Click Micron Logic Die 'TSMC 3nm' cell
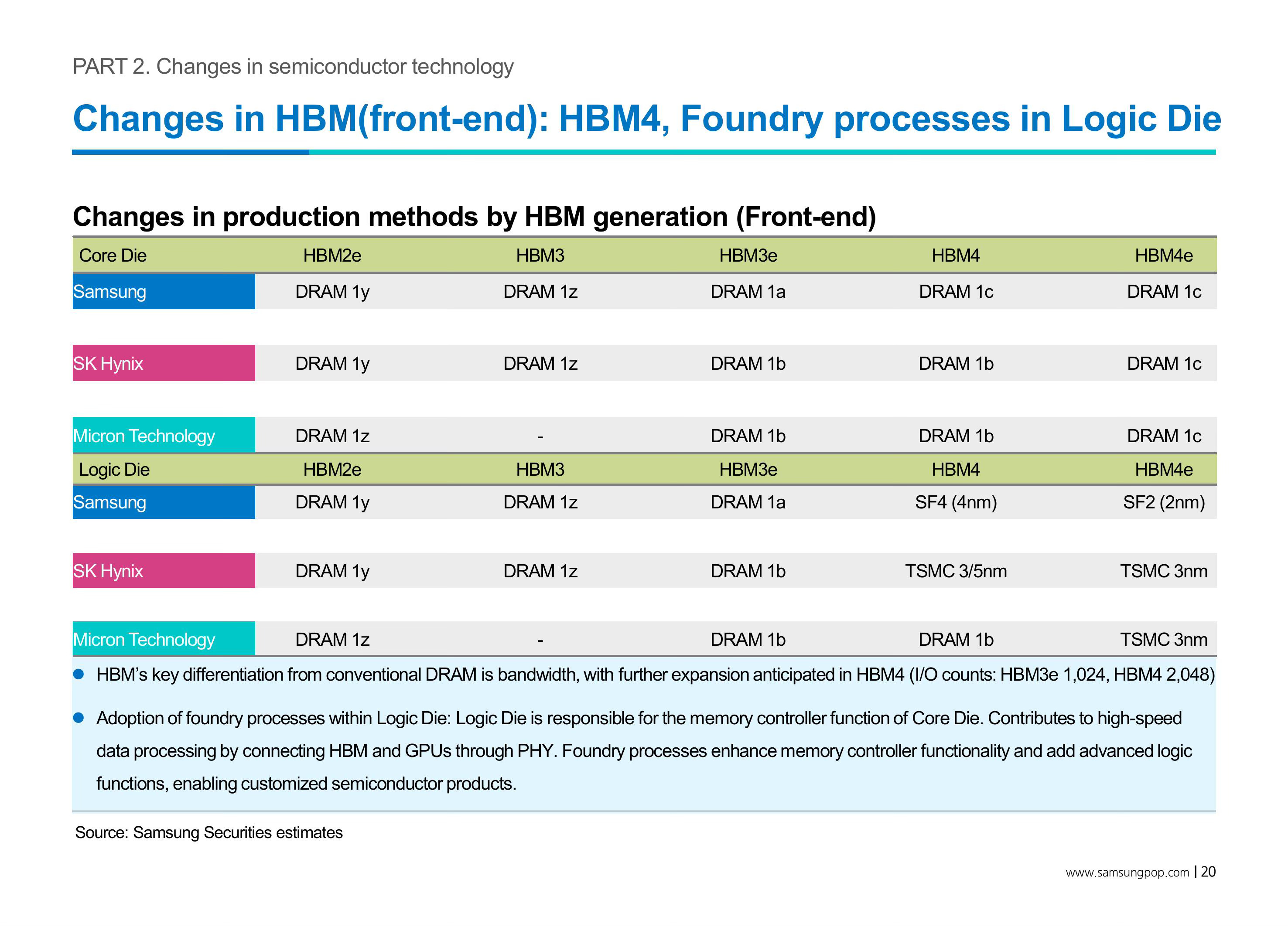 pos(1164,640)
